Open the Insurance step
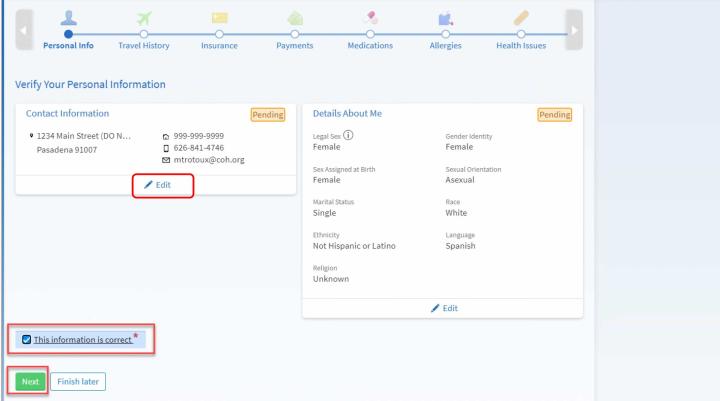Viewport: 720px width, 401px height. point(219,45)
